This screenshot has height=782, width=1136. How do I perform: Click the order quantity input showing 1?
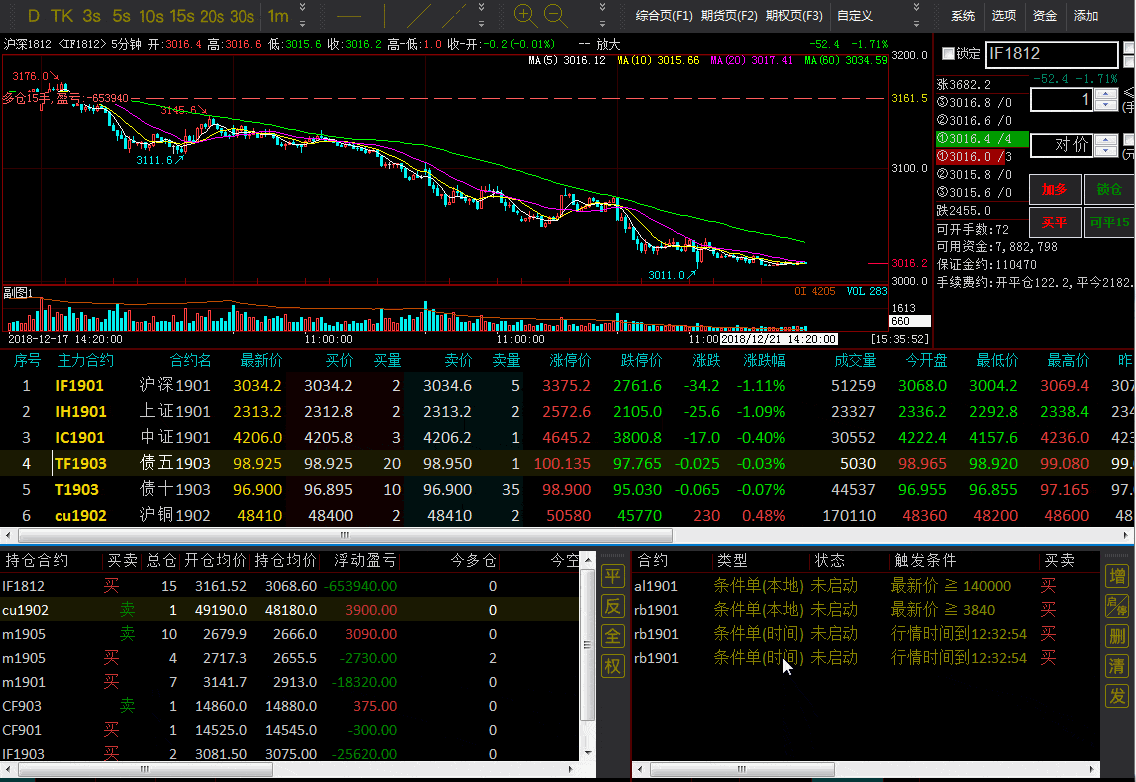pos(1062,99)
